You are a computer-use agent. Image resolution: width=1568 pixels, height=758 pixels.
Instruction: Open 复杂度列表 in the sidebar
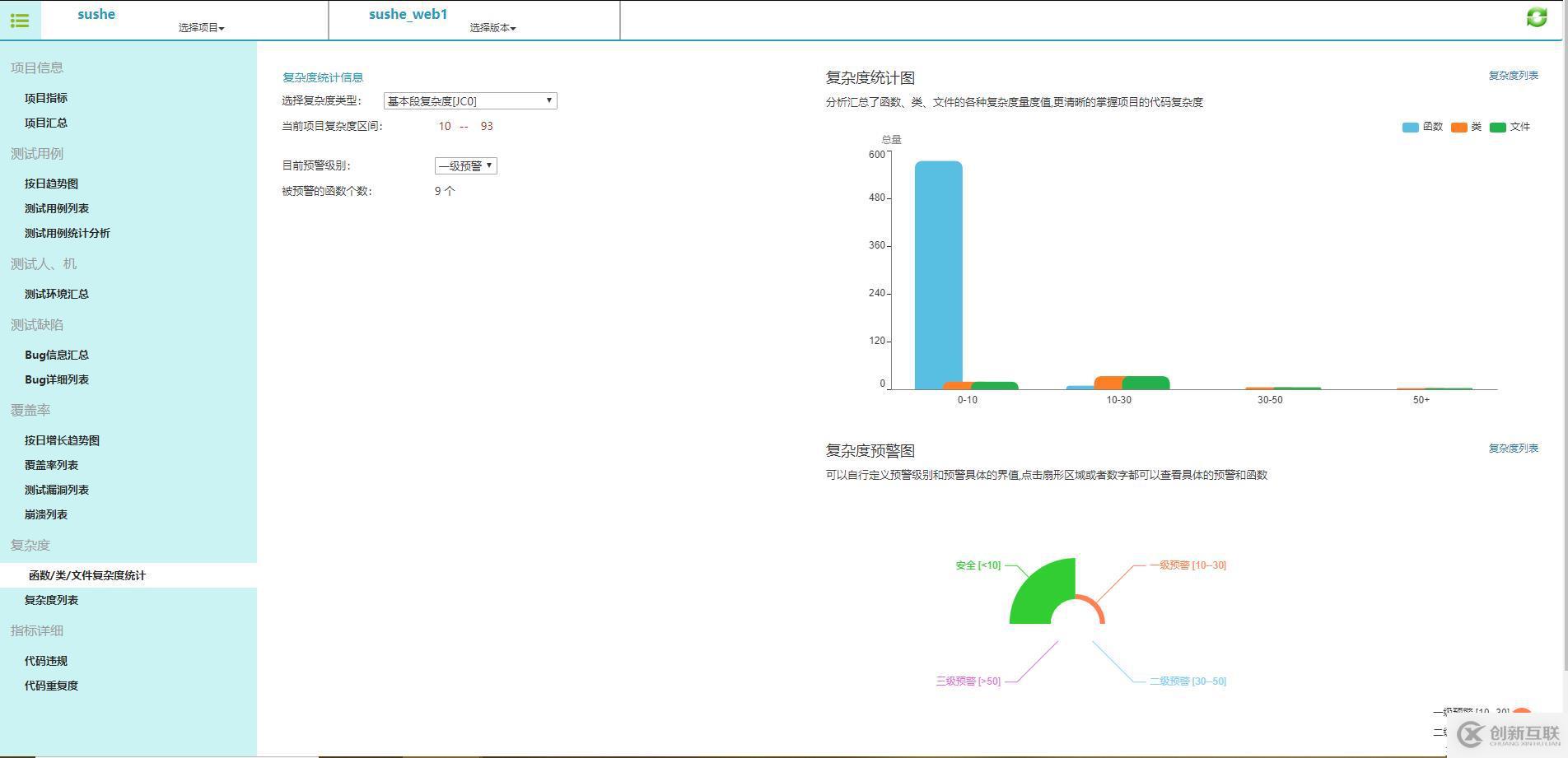coord(51,599)
